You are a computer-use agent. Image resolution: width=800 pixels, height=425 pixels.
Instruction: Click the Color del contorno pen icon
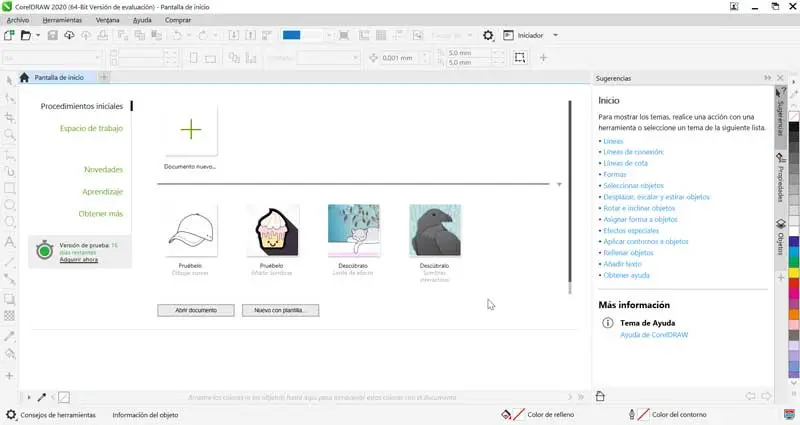(632, 415)
